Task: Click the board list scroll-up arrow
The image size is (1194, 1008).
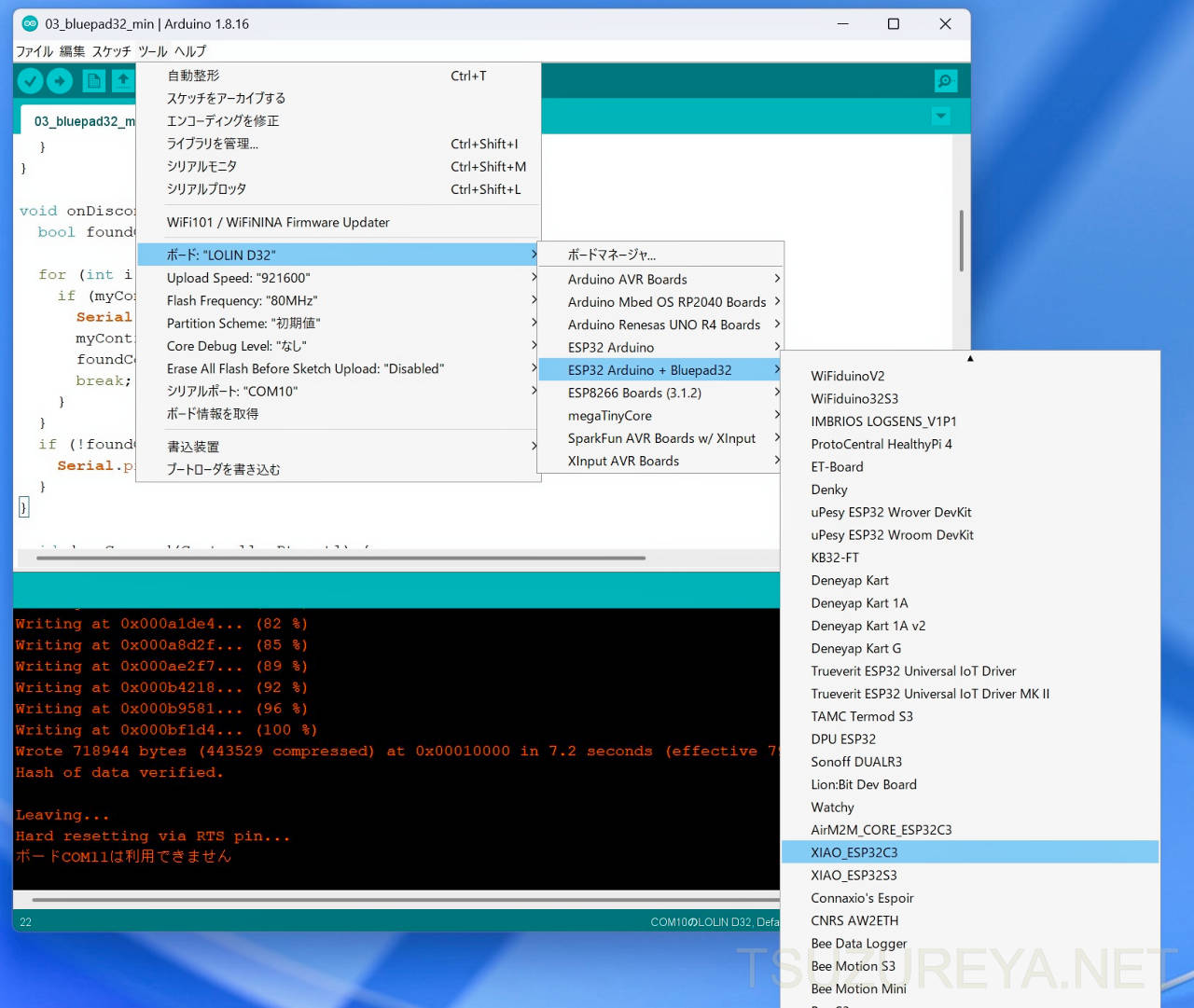Action: [970, 358]
